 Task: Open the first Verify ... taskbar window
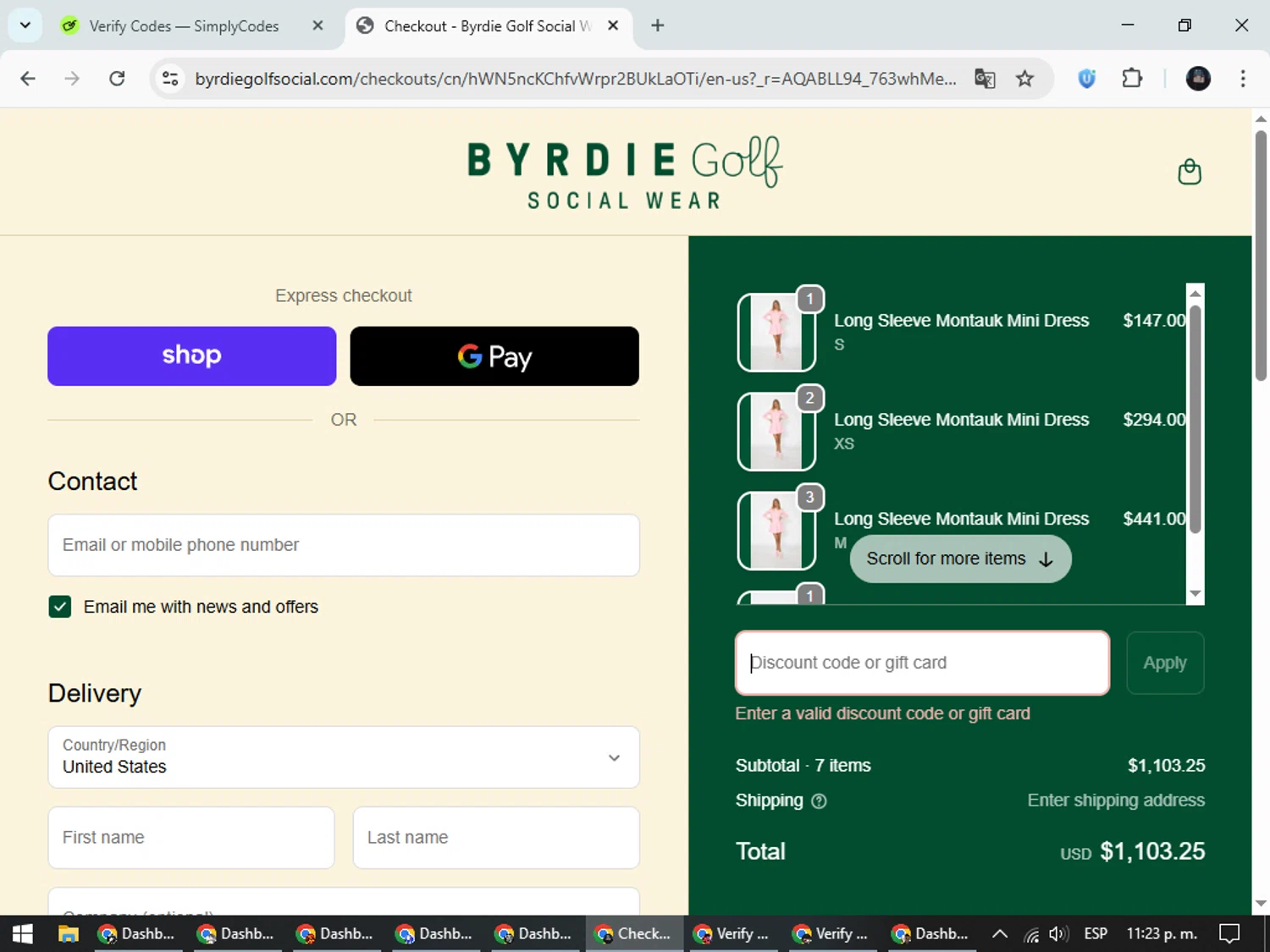(x=732, y=933)
